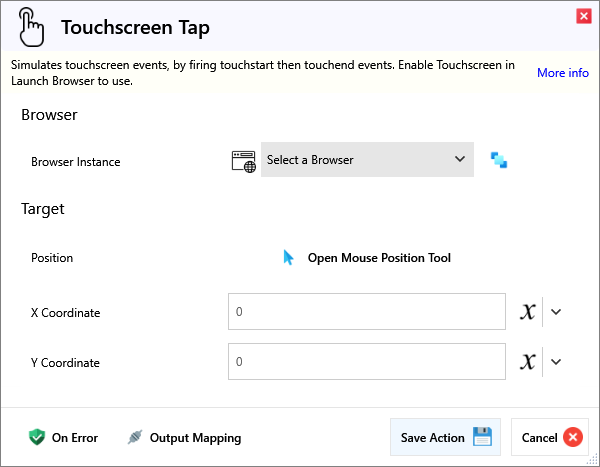
Task: Expand the Y Coordinate variable chevron
Action: 557,362
